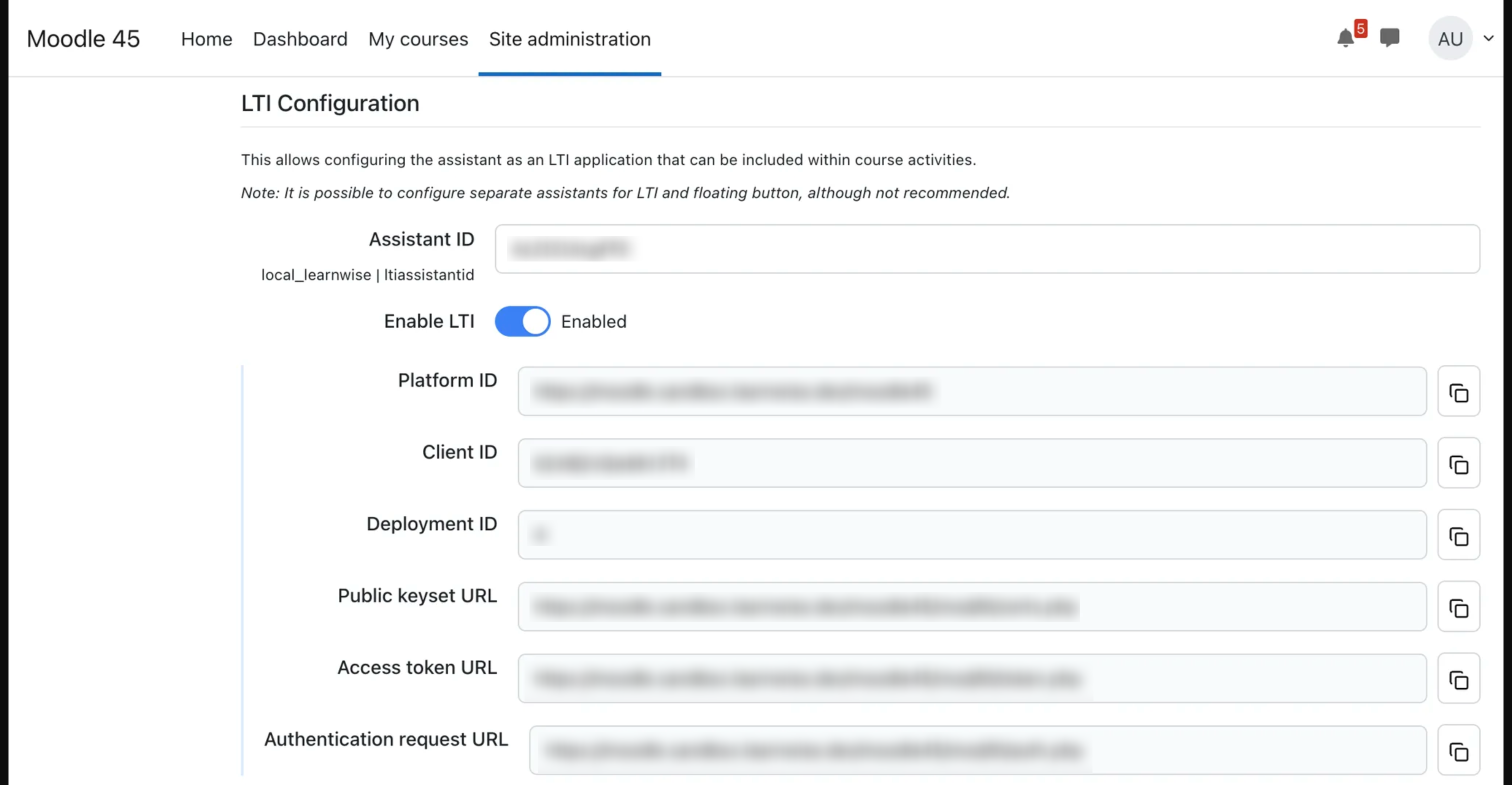Click into the Platform ID field

pyautogui.click(x=972, y=391)
